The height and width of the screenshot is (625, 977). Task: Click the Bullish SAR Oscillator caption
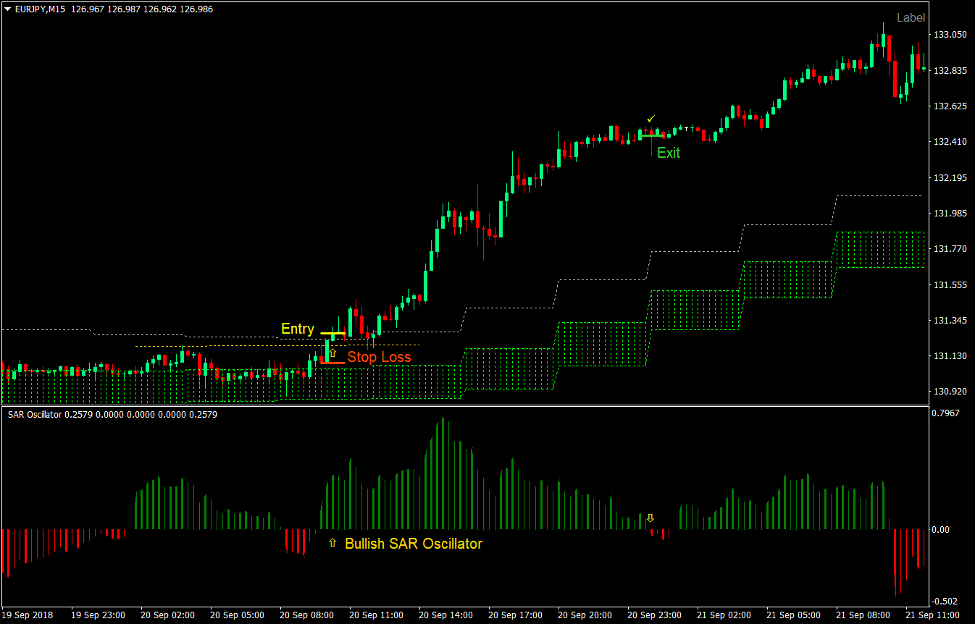(x=416, y=544)
